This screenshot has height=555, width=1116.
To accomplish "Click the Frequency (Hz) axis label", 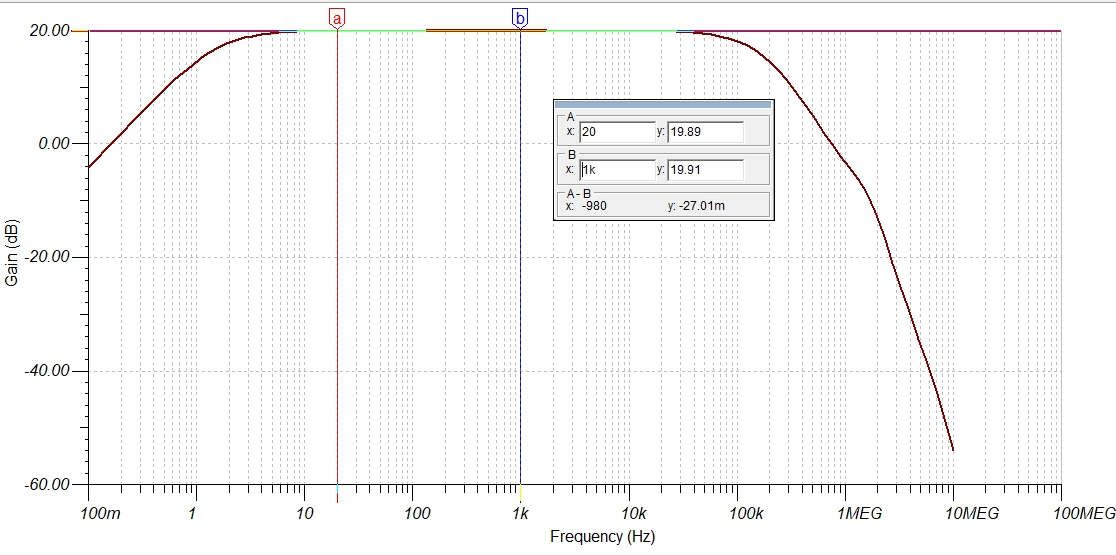I will point(602,536).
